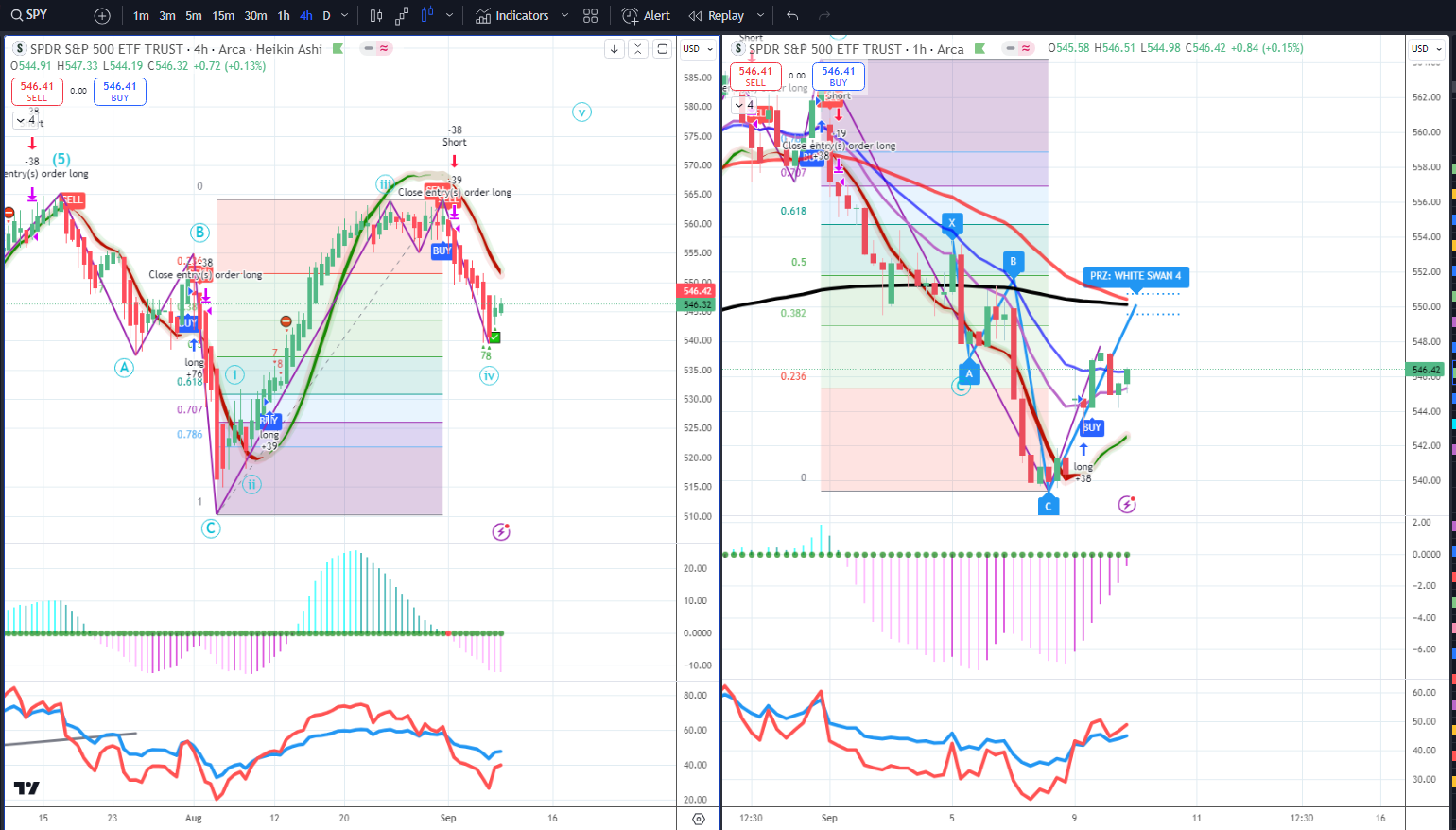Viewport: 1456px width, 830px height.
Task: Click the X harmonic point marker
Action: point(952,224)
